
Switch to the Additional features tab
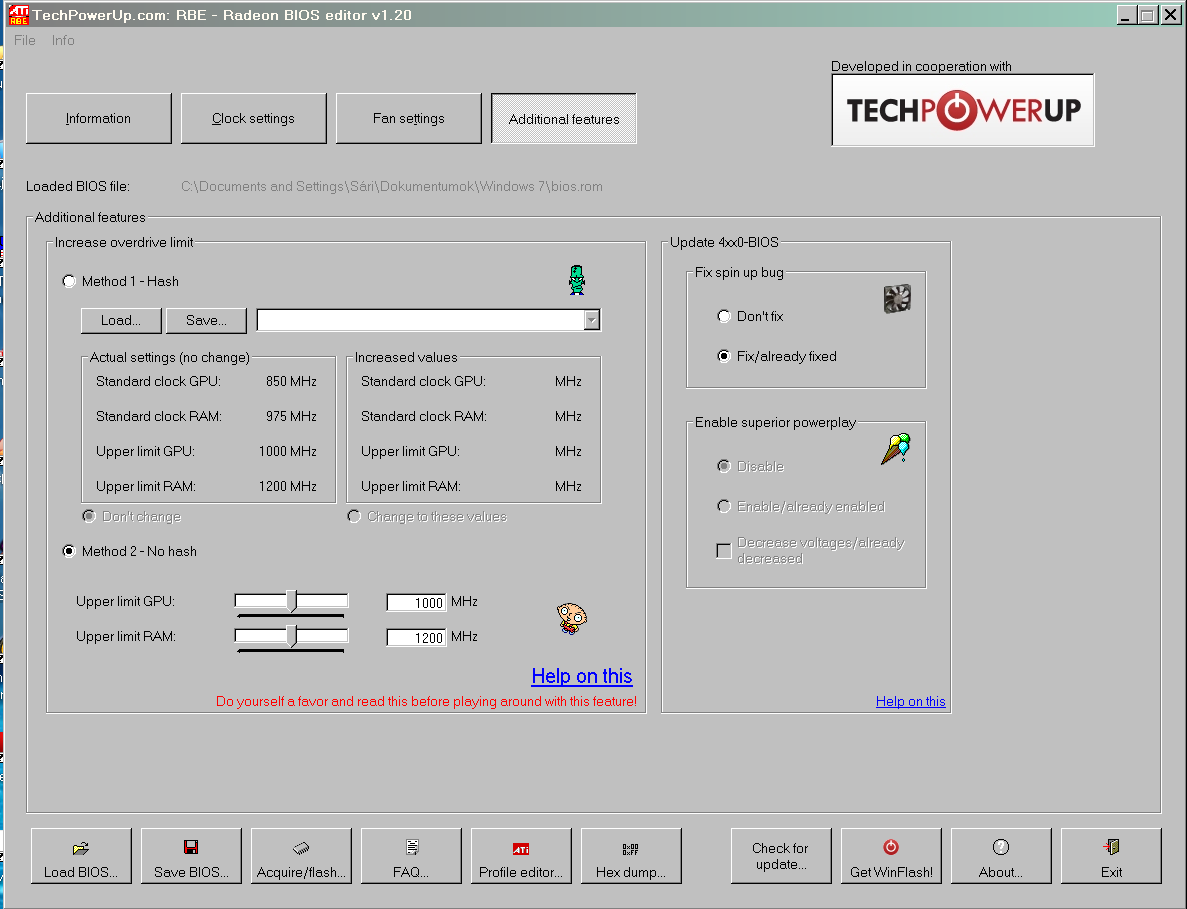coord(564,119)
